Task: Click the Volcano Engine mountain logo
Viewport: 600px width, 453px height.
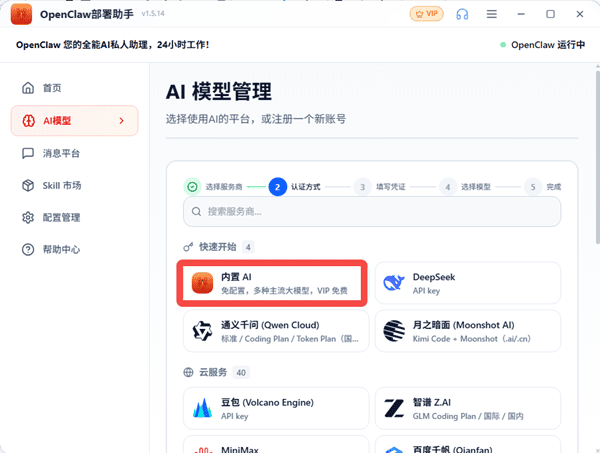Action: click(202, 408)
